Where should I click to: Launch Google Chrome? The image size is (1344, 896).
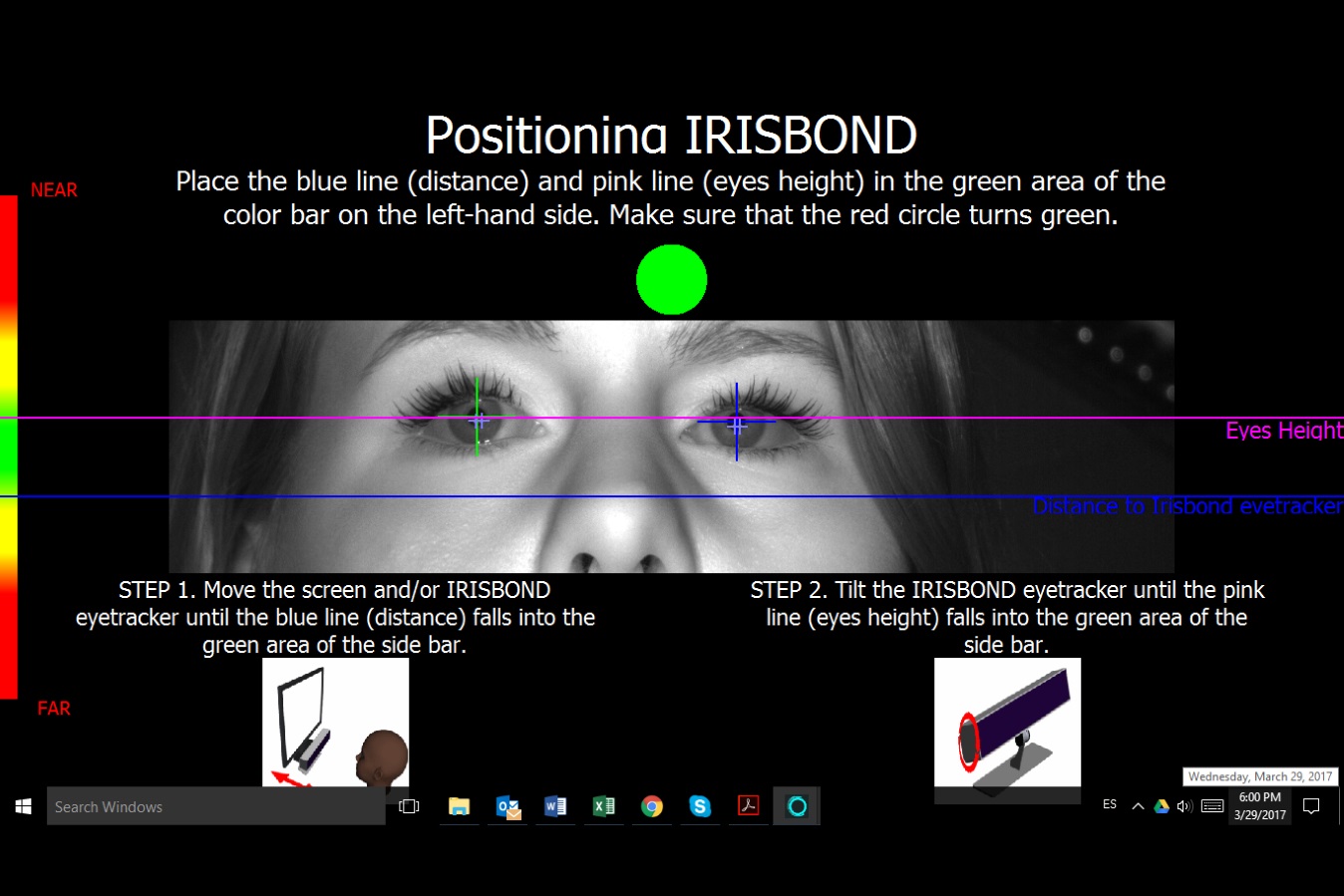[x=652, y=806]
